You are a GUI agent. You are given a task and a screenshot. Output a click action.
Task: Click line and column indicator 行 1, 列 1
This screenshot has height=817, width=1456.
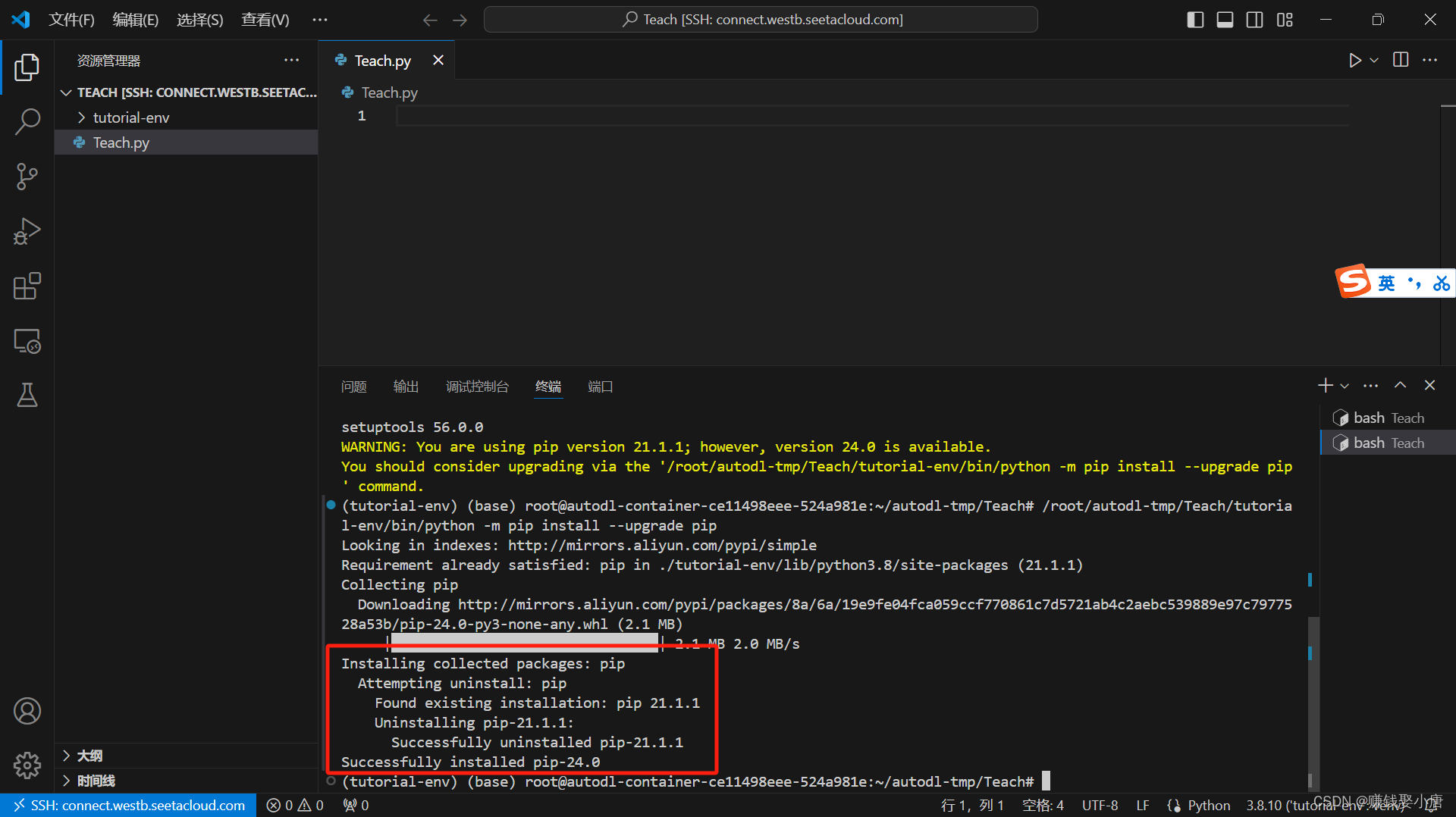pos(973,805)
